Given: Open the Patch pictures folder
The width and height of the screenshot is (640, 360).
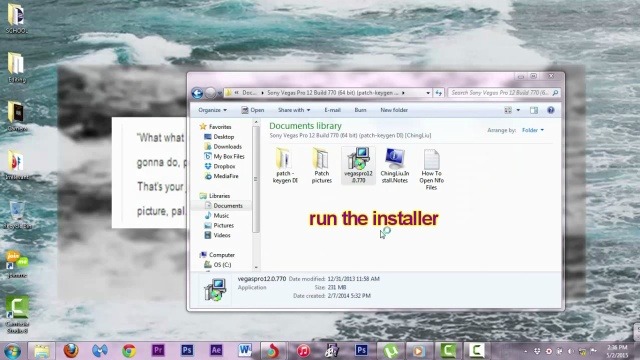Looking at the screenshot, I should (322, 165).
